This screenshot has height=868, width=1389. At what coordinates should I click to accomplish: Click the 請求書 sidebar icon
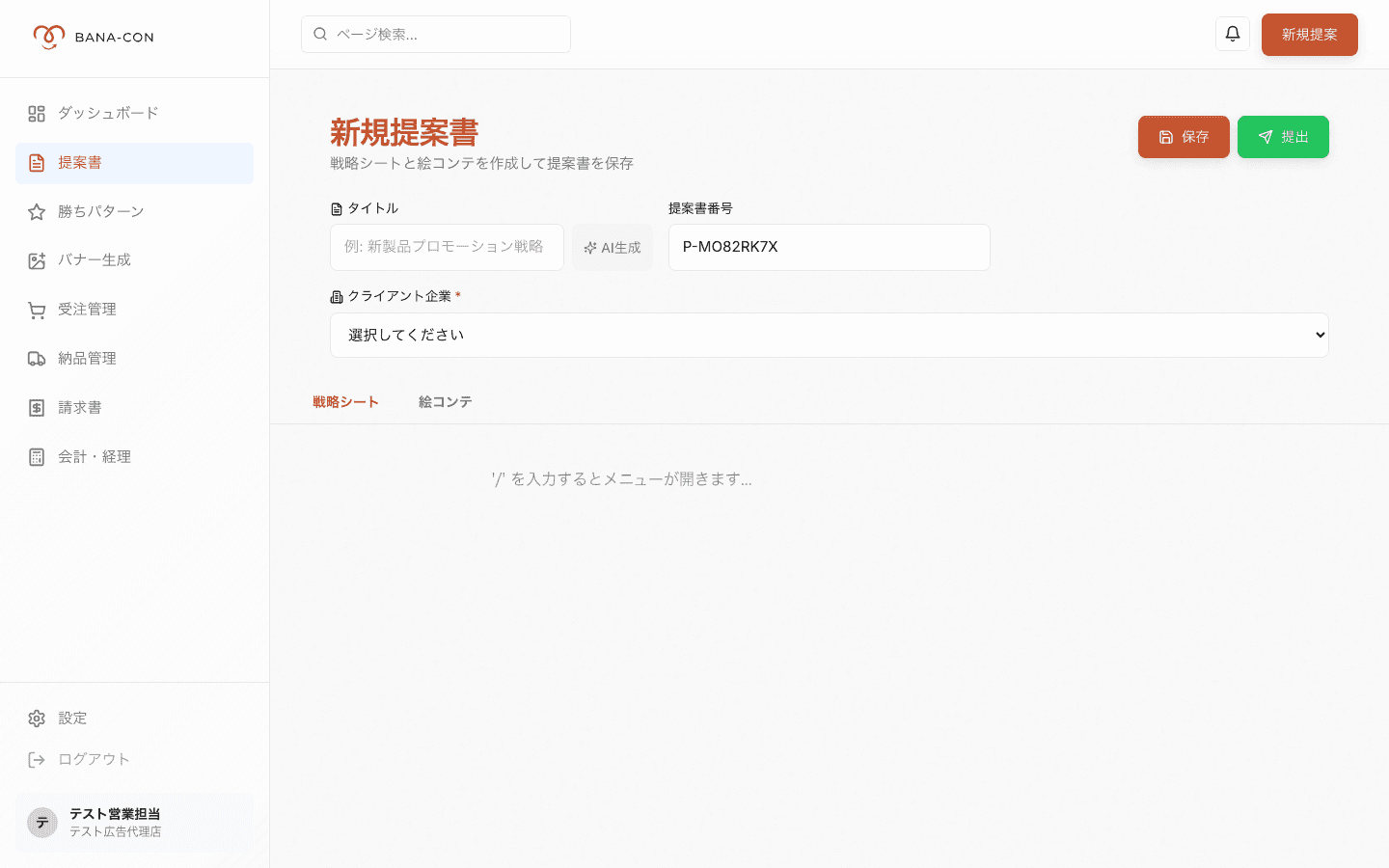pyautogui.click(x=79, y=407)
